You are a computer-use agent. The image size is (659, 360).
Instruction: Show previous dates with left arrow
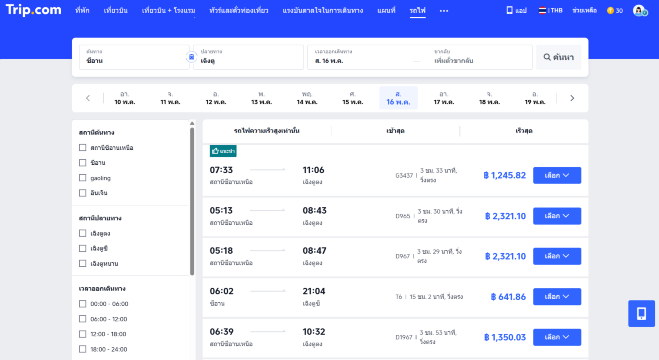point(88,98)
